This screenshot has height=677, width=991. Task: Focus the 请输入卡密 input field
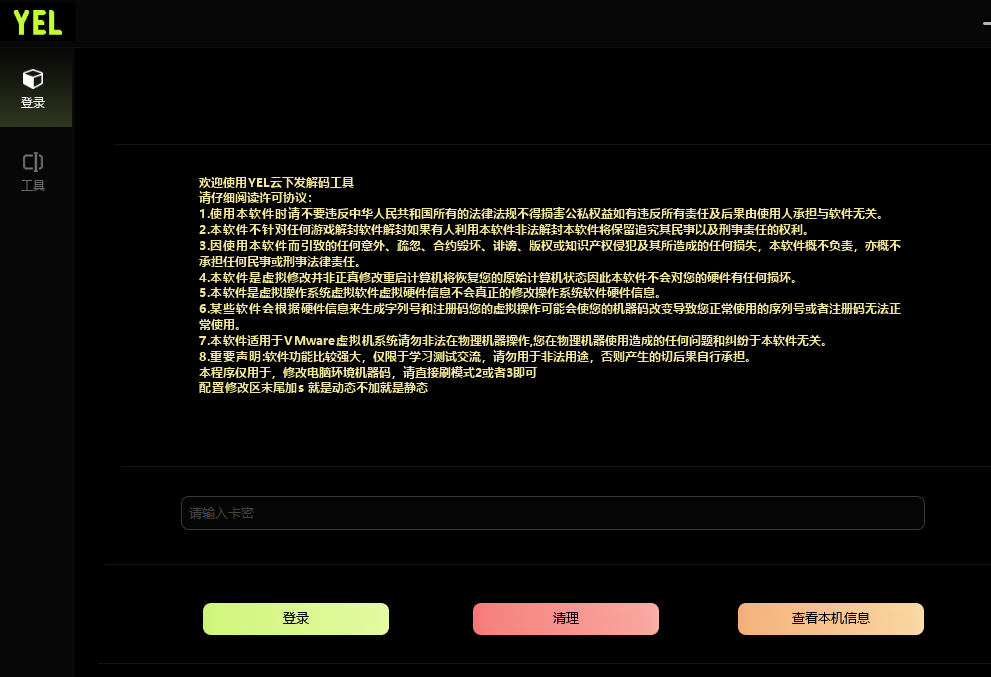tap(552, 513)
